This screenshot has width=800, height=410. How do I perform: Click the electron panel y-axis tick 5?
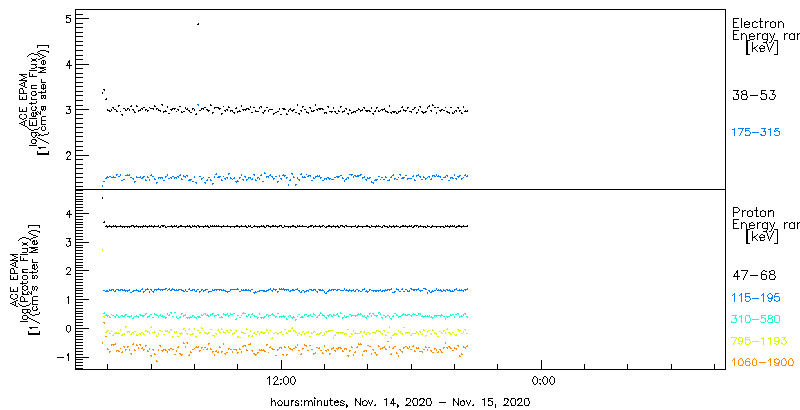pos(69,18)
